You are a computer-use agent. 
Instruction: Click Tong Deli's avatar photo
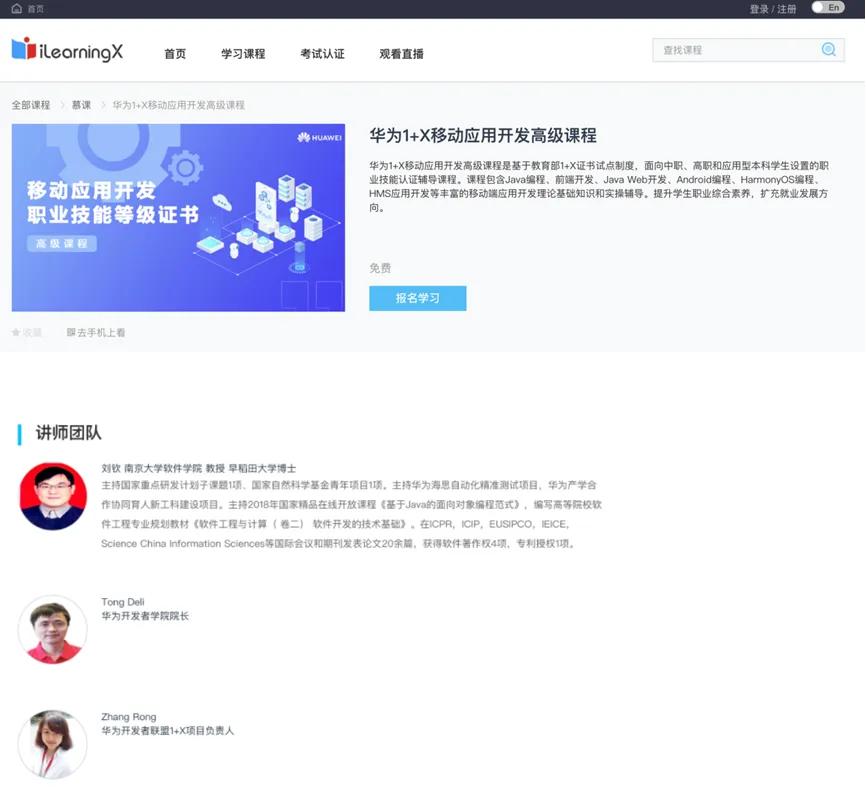[x=53, y=630]
